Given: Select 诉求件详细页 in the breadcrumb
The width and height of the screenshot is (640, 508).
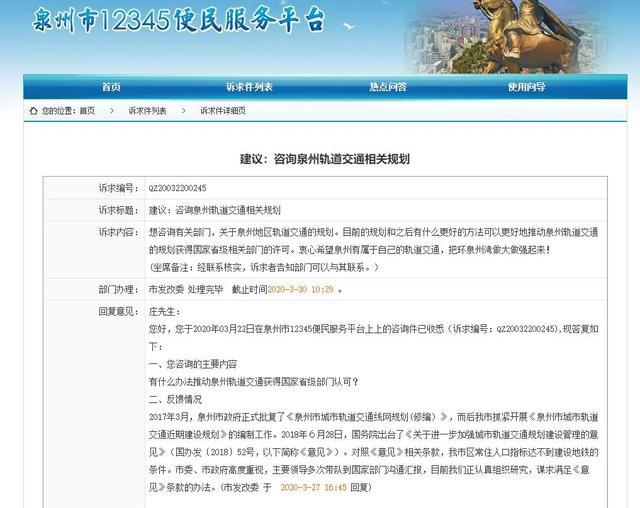Looking at the screenshot, I should (x=223, y=111).
